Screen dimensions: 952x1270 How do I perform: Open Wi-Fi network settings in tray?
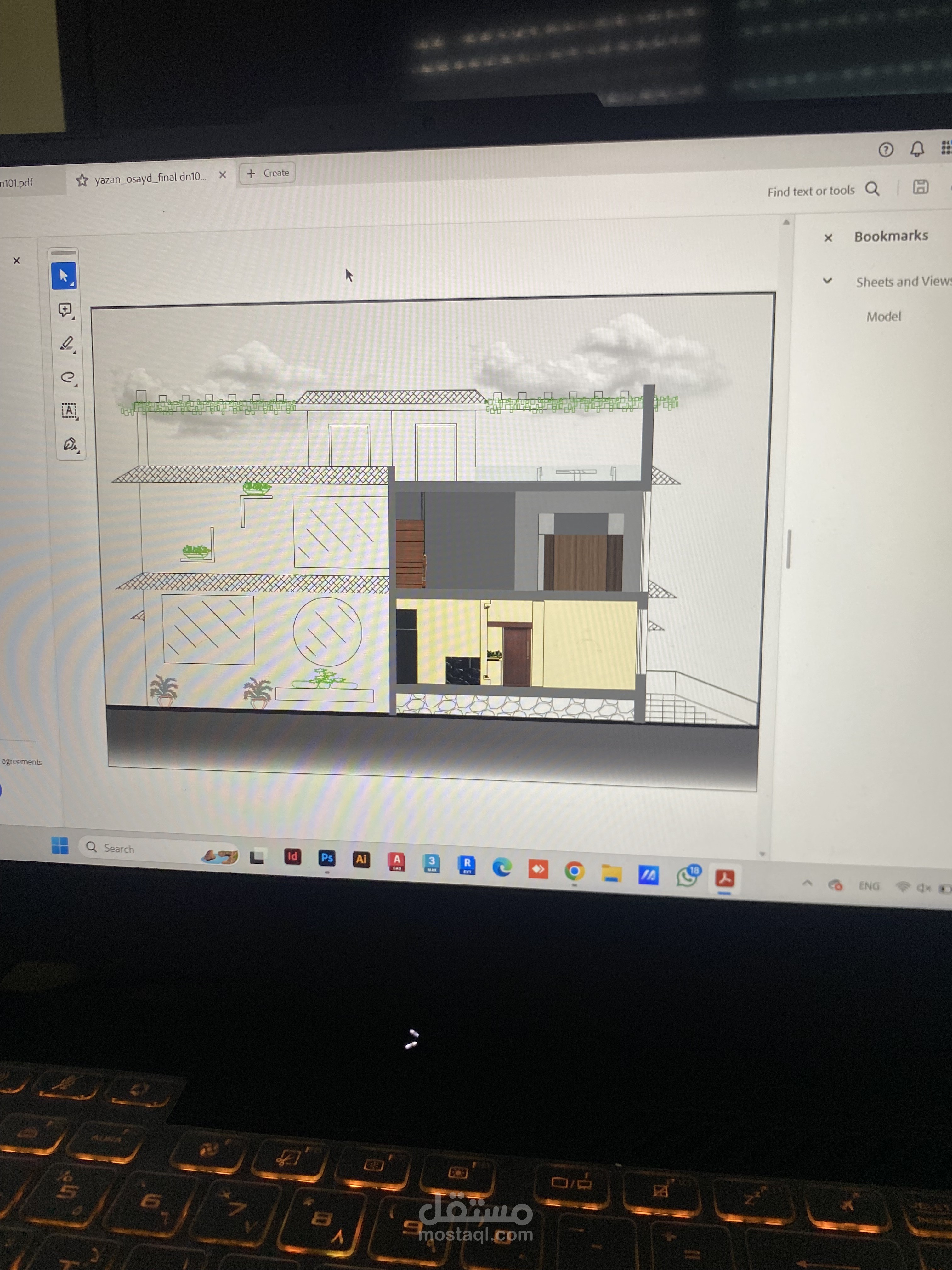tap(903, 887)
